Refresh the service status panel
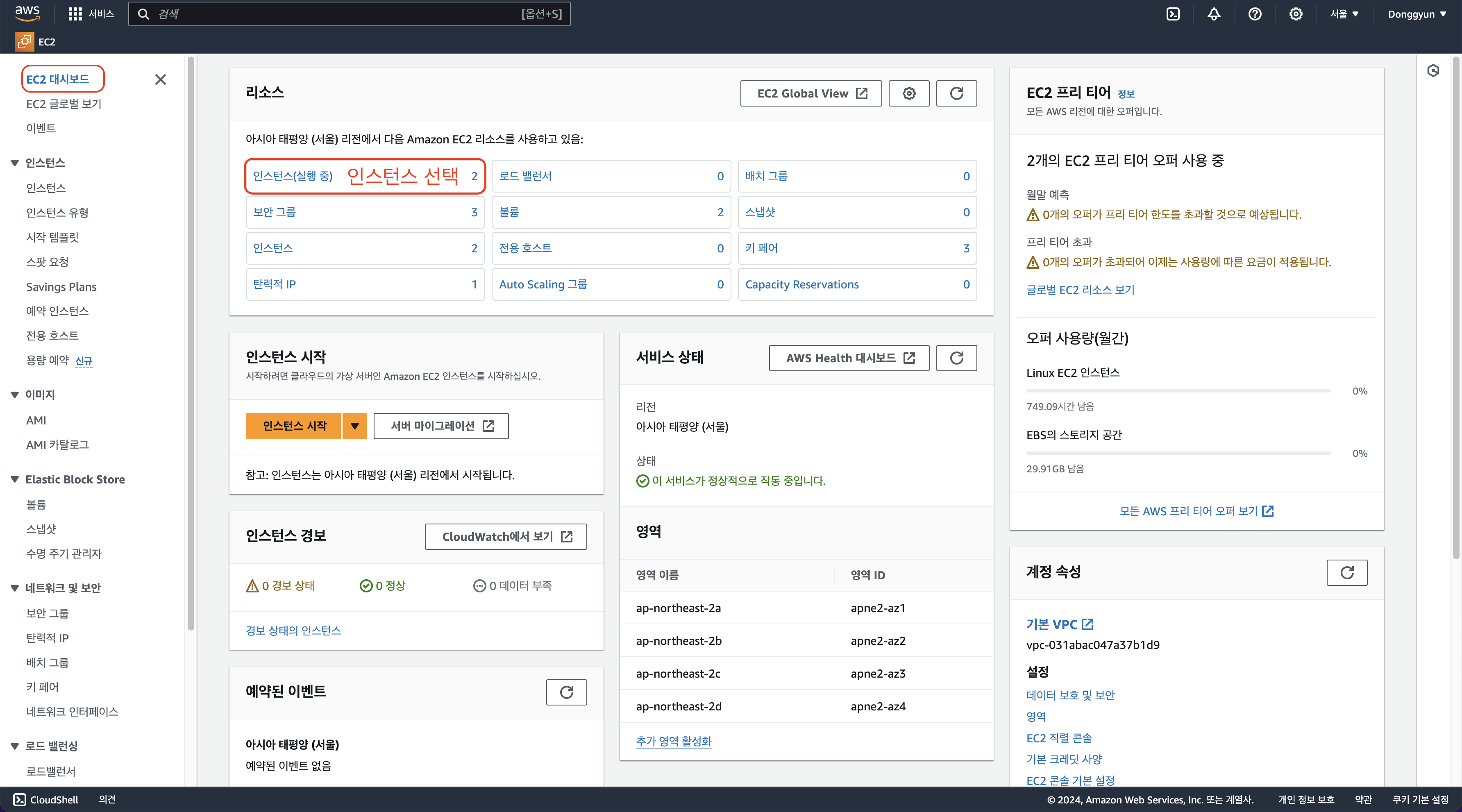1462x812 pixels. point(956,358)
